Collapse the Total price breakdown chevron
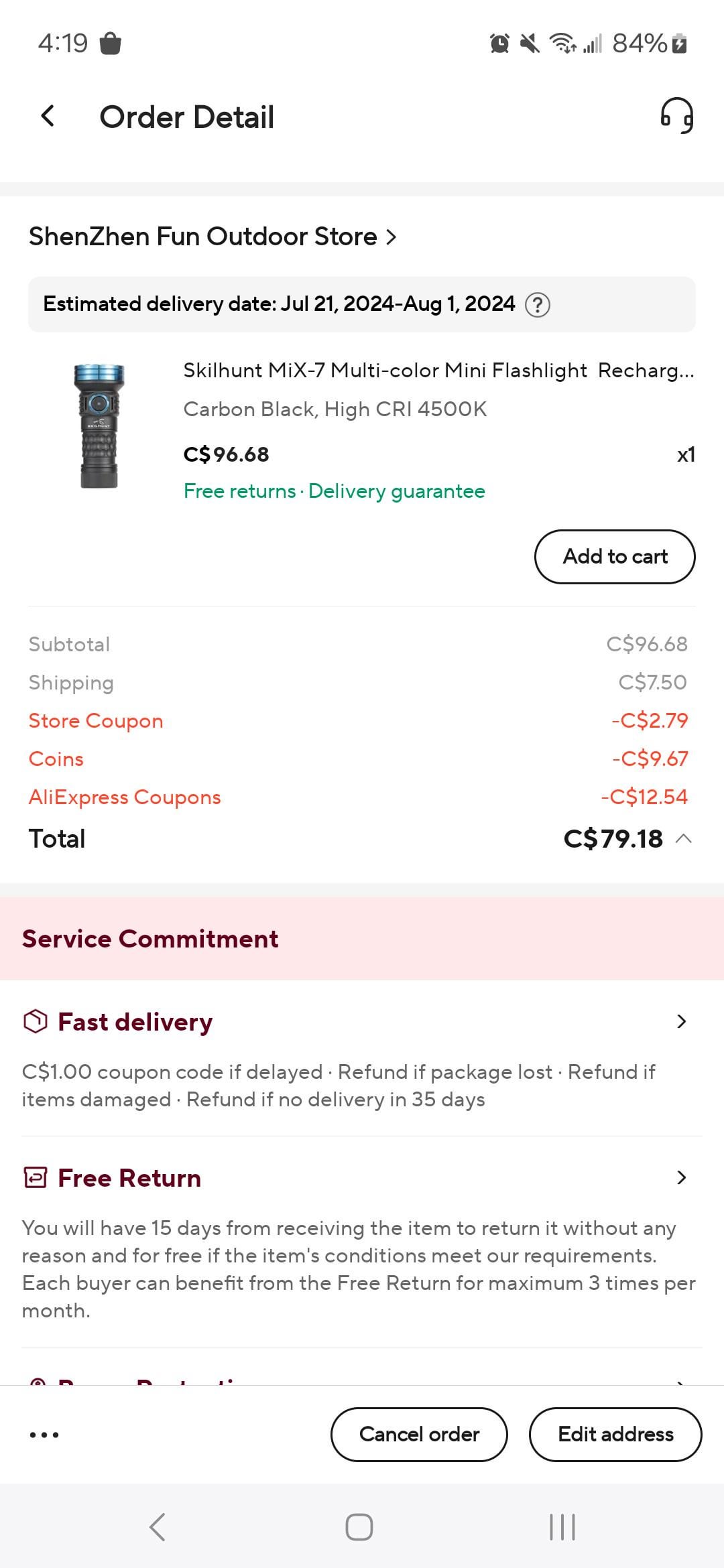The width and height of the screenshot is (724, 1568). 684,839
